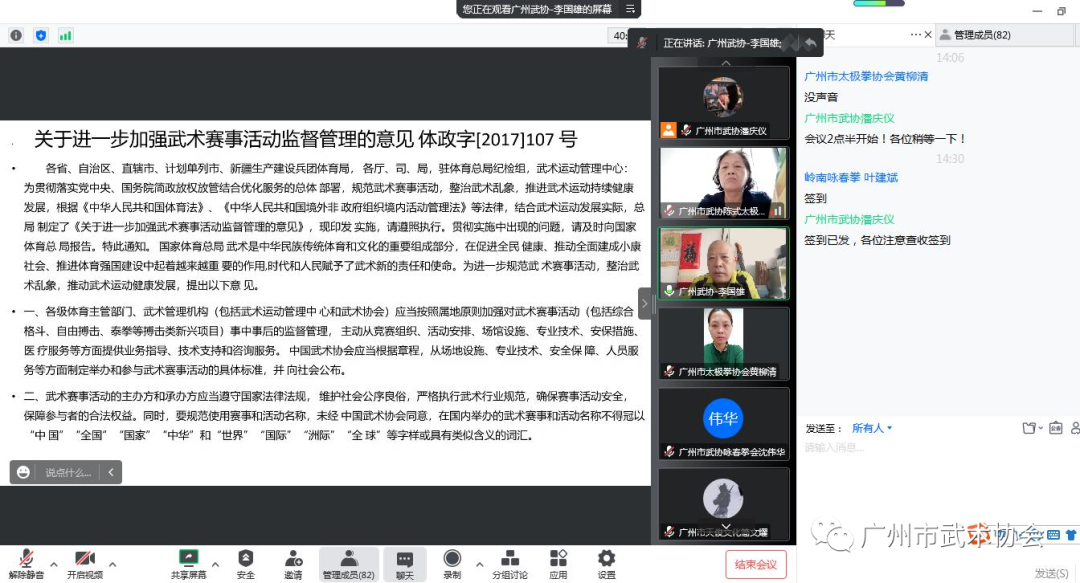
Task: Toggle the 管理成员(82) panel in toolbar
Action: point(349,564)
